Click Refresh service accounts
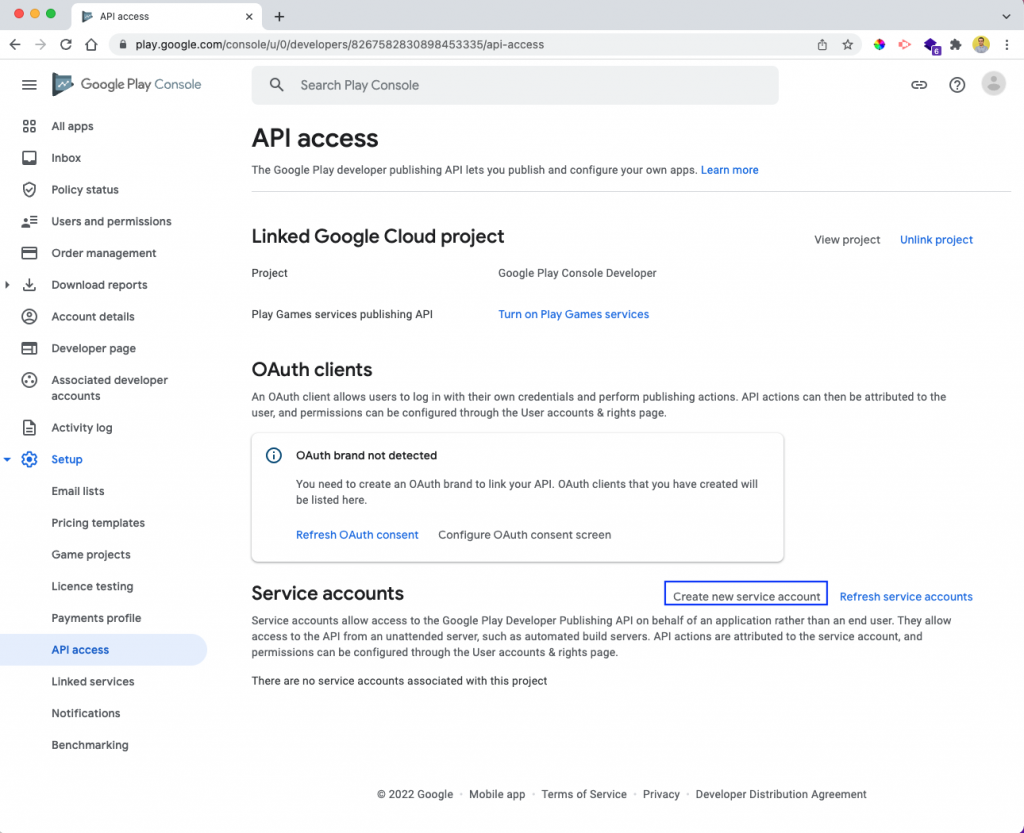This screenshot has width=1024, height=833. (x=906, y=597)
